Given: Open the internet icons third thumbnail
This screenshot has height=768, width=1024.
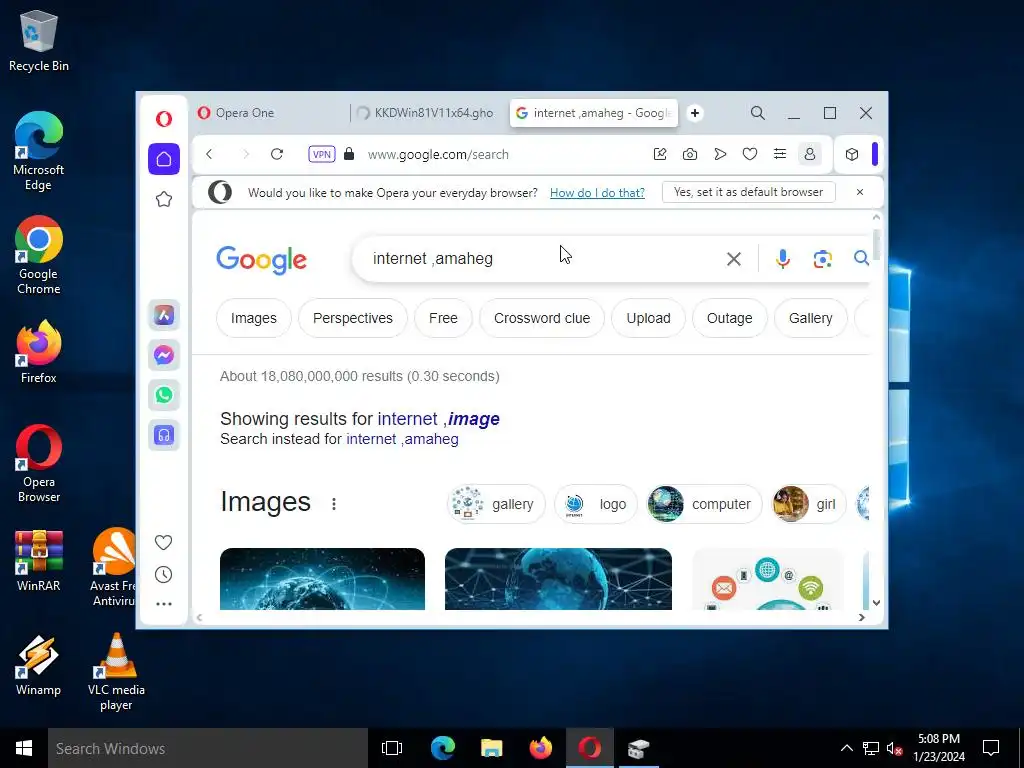Looking at the screenshot, I should point(768,579).
